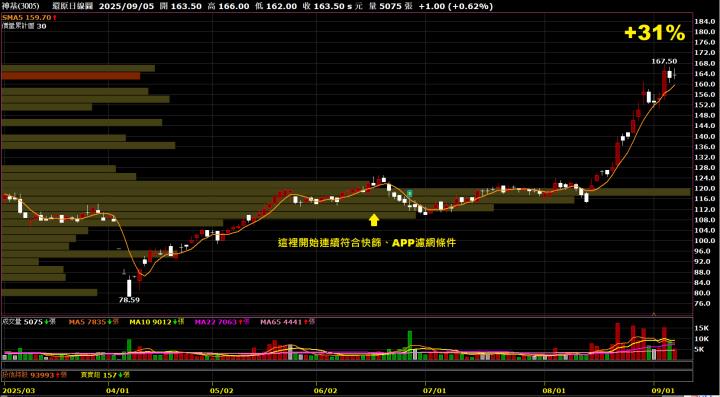Screen dimensions: 720x397
Task: Click the white candle at the 78.59 low
Action: pos(129,287)
